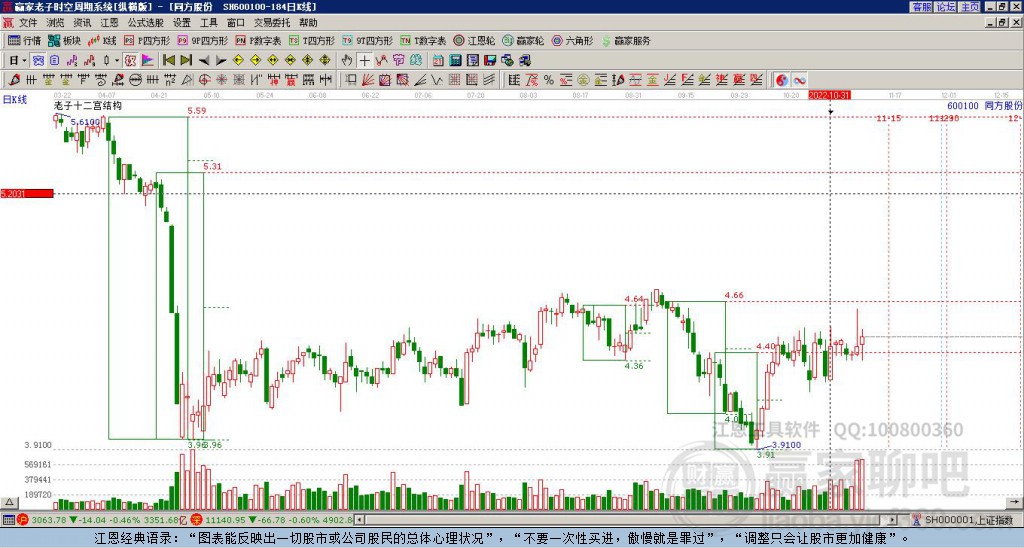The height and width of the screenshot is (548, 1024).
Task: Click the scrollbar left arrow at bottom
Action: point(360,520)
